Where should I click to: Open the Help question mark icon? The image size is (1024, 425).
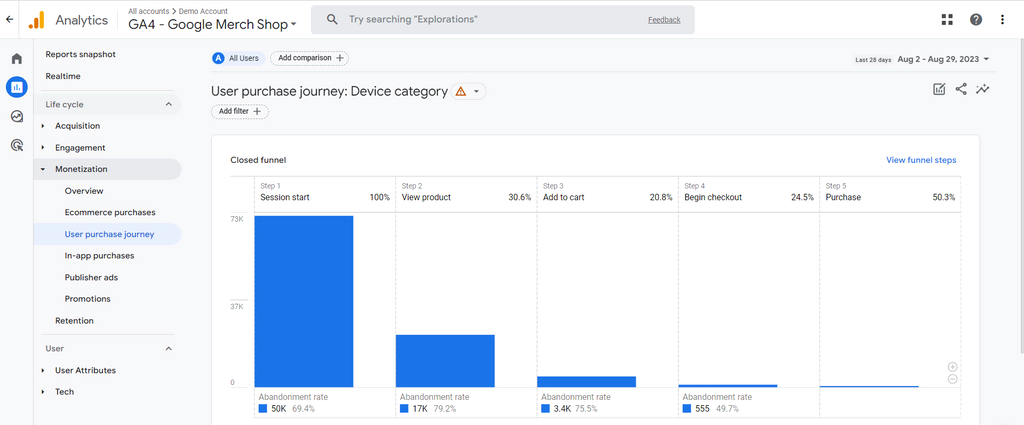point(976,20)
